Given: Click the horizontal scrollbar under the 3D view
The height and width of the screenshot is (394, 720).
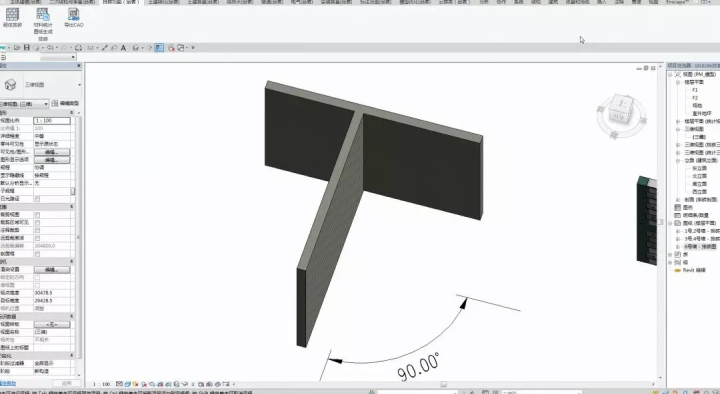Looking at the screenshot, I should pos(443,384).
